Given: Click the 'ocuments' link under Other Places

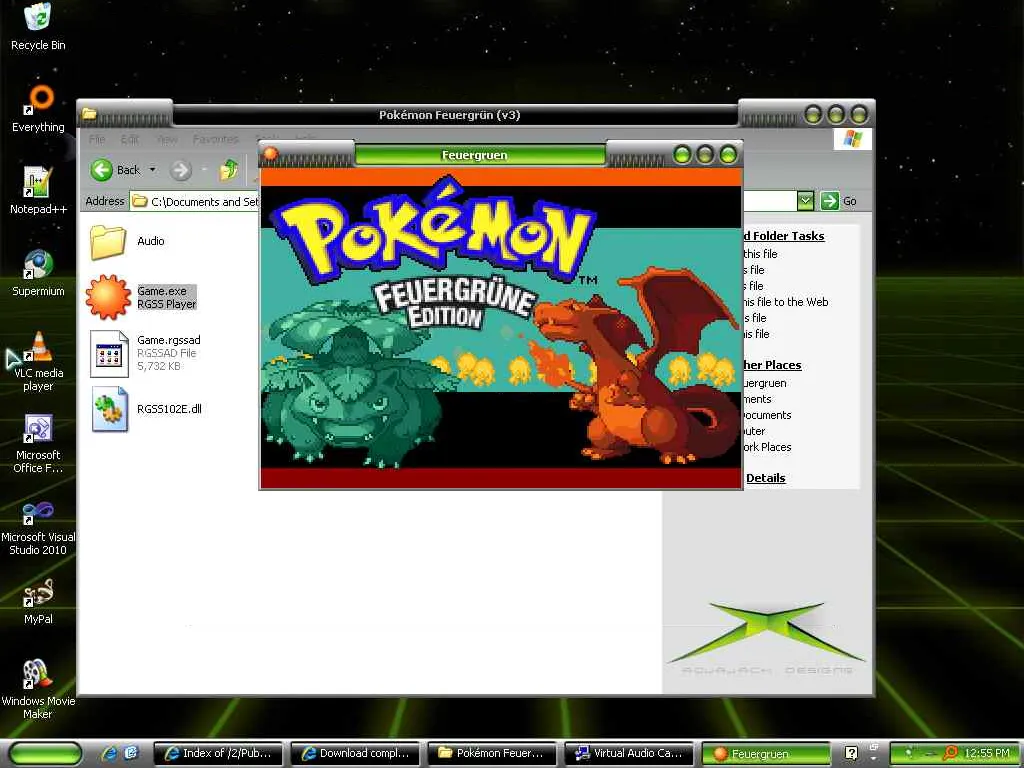Looking at the screenshot, I should [767, 415].
